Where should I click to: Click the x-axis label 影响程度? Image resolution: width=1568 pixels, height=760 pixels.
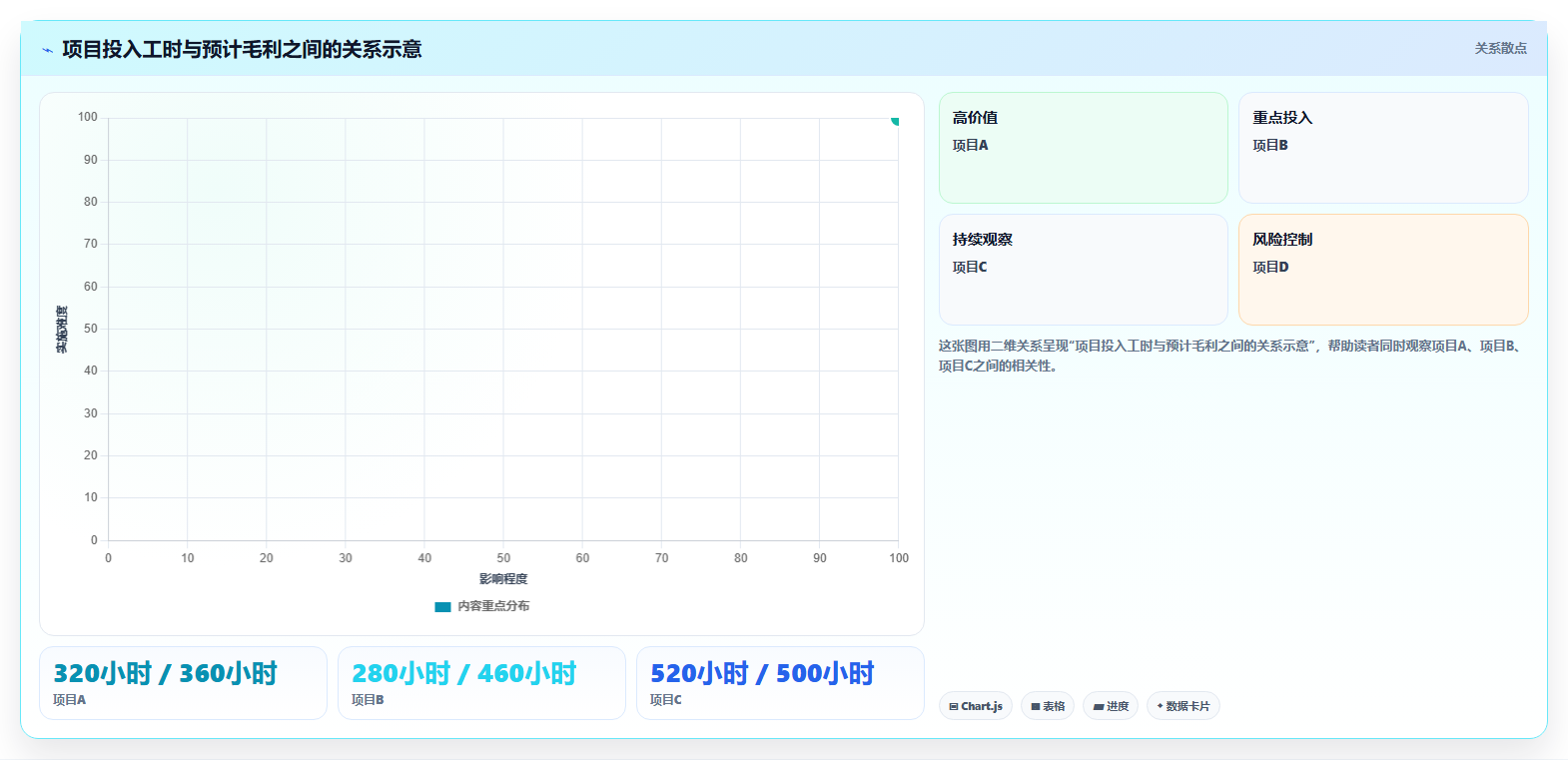503,579
